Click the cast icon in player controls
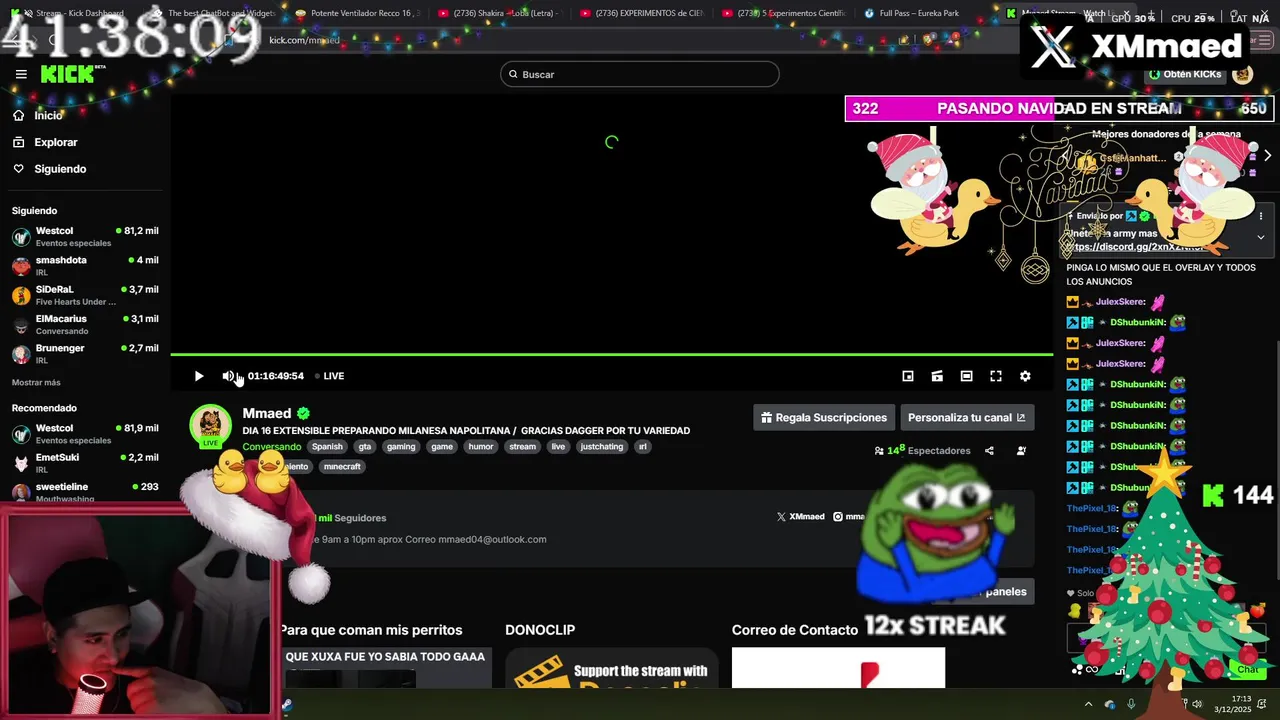Viewport: 1280px width, 720px height. [937, 376]
